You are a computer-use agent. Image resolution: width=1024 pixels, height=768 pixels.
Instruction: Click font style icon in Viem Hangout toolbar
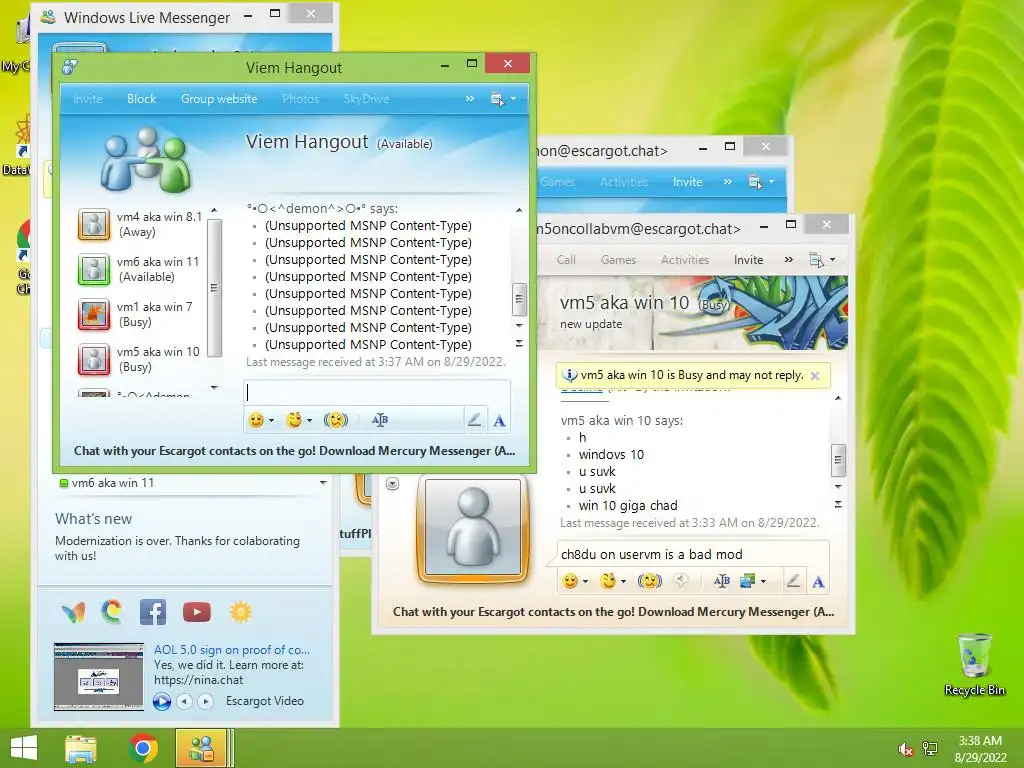click(379, 420)
